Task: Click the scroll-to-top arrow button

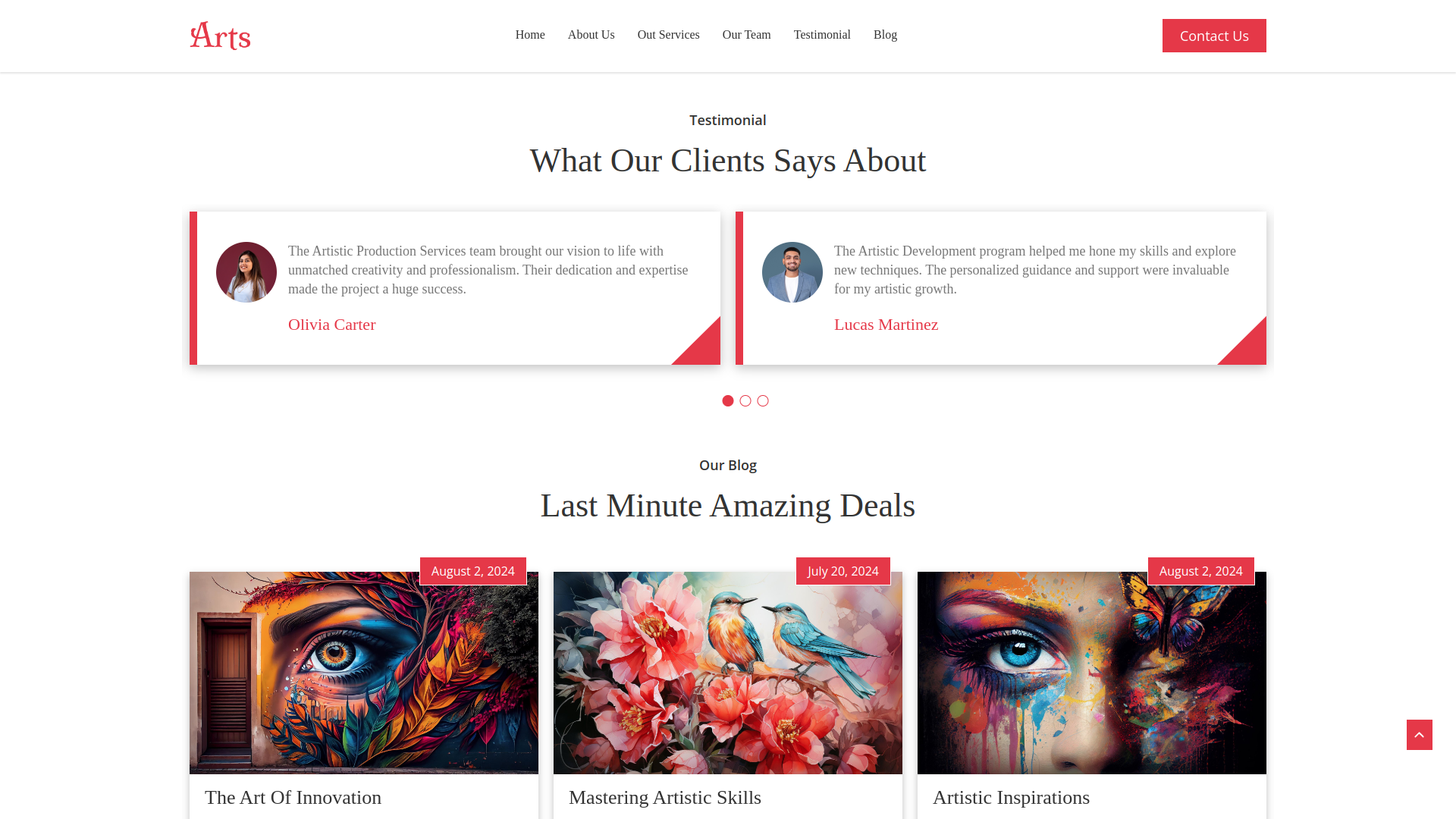Action: click(x=1419, y=735)
